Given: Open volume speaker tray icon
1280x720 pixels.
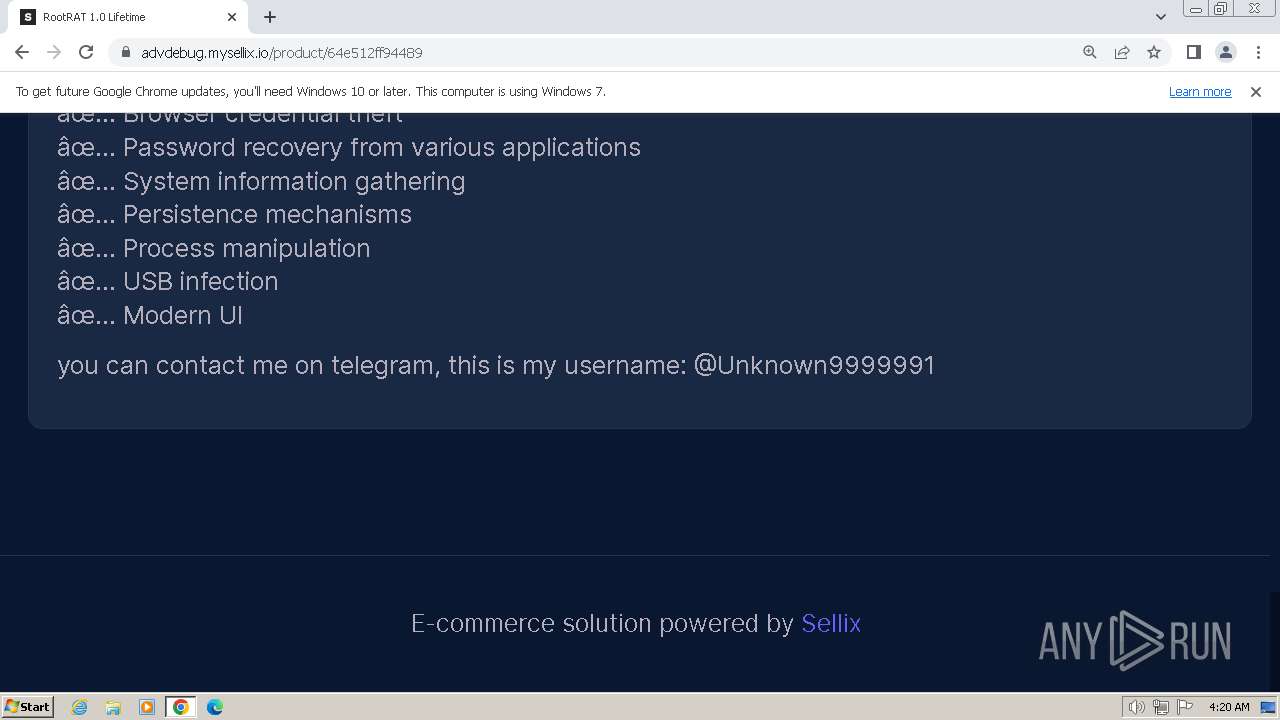Looking at the screenshot, I should pos(1136,707).
